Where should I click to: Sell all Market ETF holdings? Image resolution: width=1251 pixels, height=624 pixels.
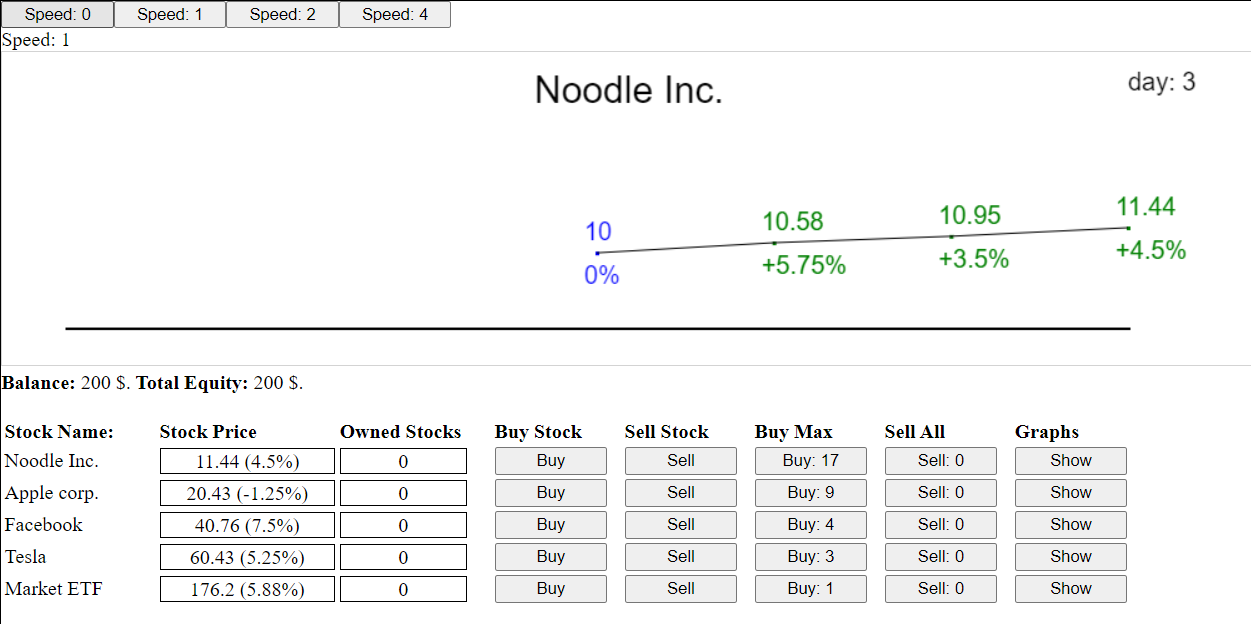coord(941,589)
